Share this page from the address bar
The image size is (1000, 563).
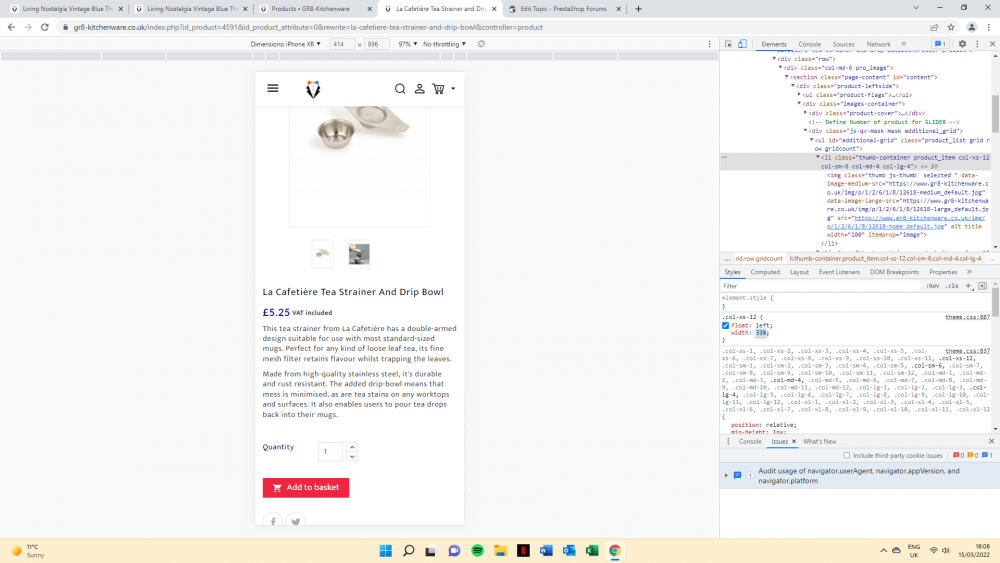click(934, 27)
